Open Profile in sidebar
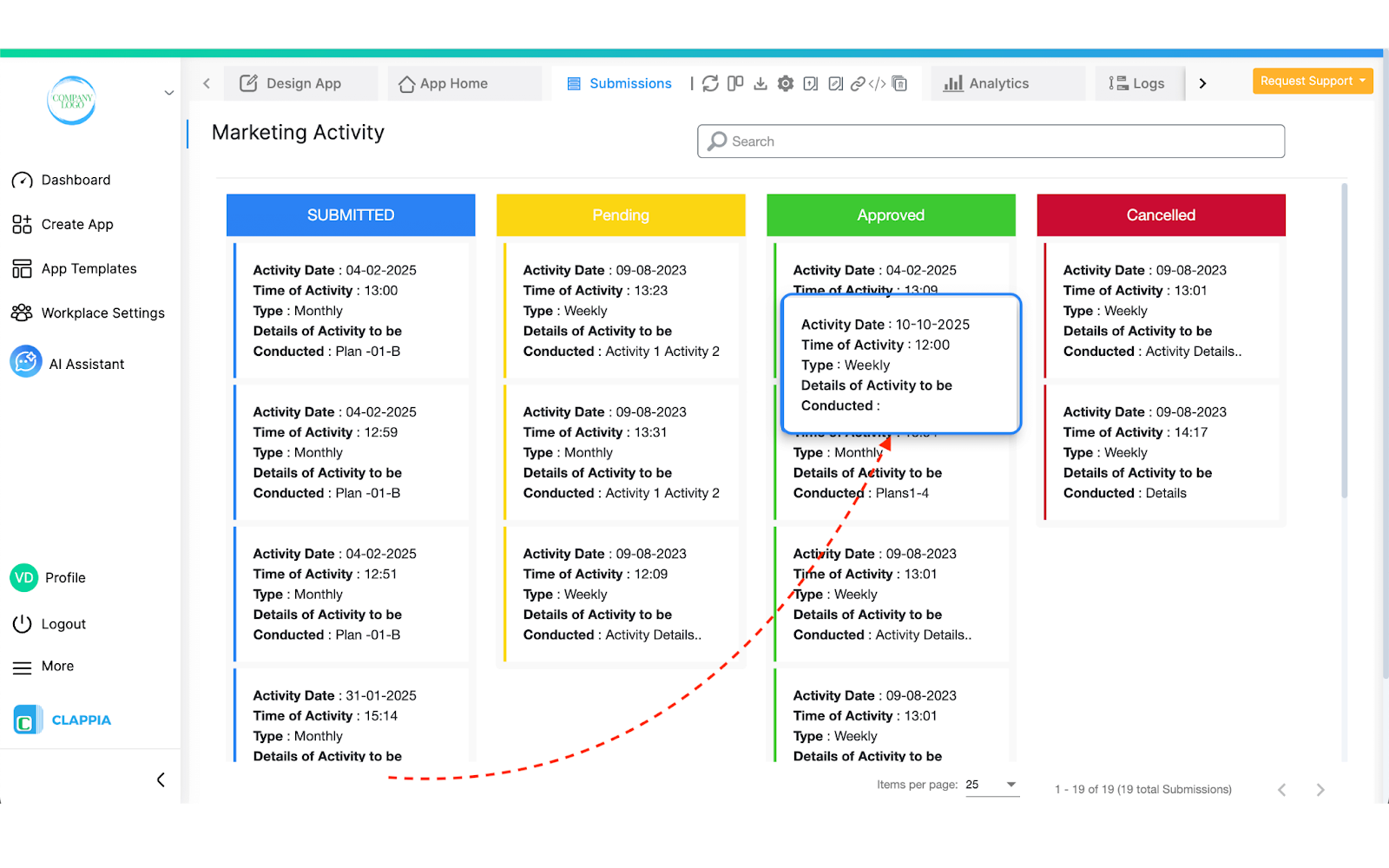The height and width of the screenshot is (868, 1389). coord(65,578)
